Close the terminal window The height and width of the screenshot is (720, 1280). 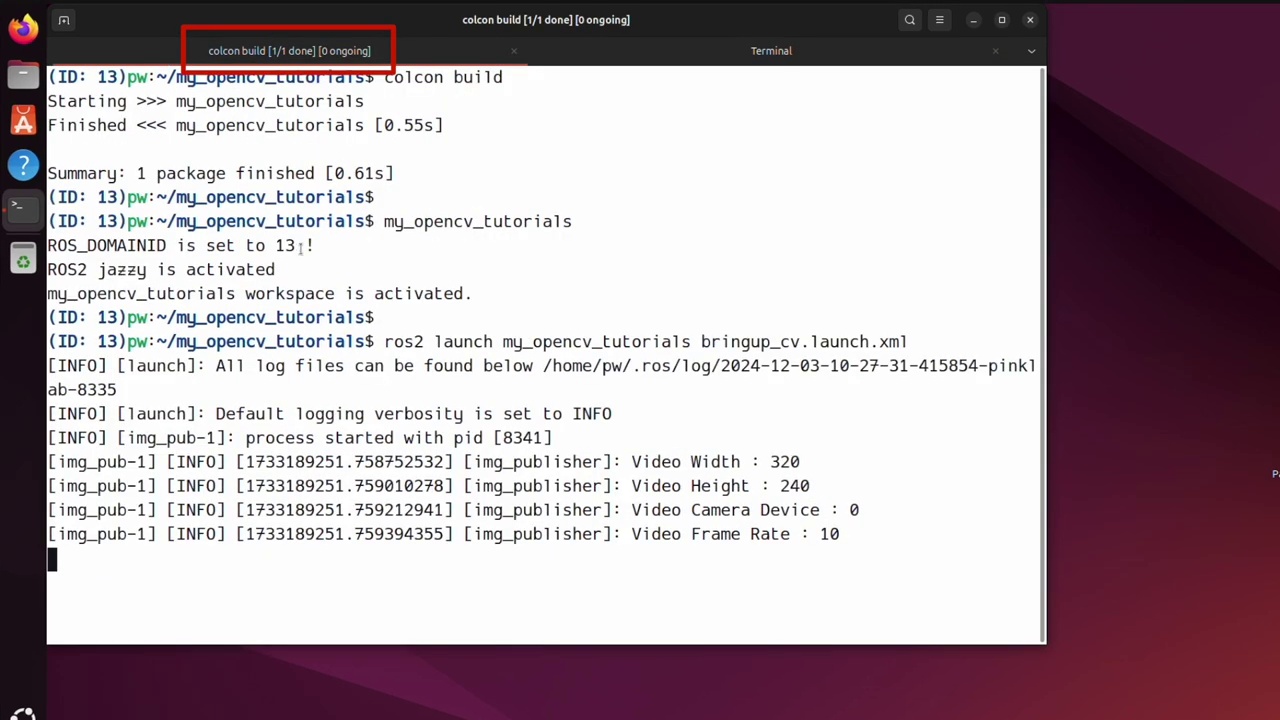pos(1030,20)
